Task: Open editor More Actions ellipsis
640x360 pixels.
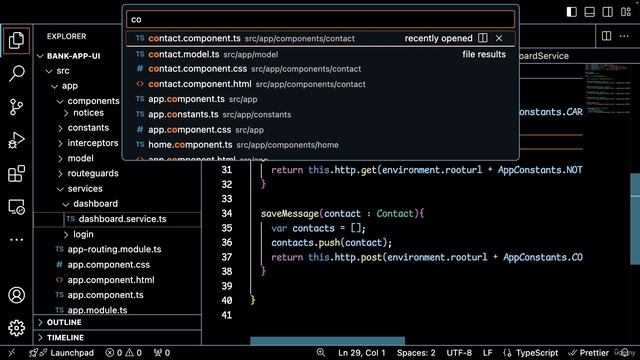Action: 624,36
